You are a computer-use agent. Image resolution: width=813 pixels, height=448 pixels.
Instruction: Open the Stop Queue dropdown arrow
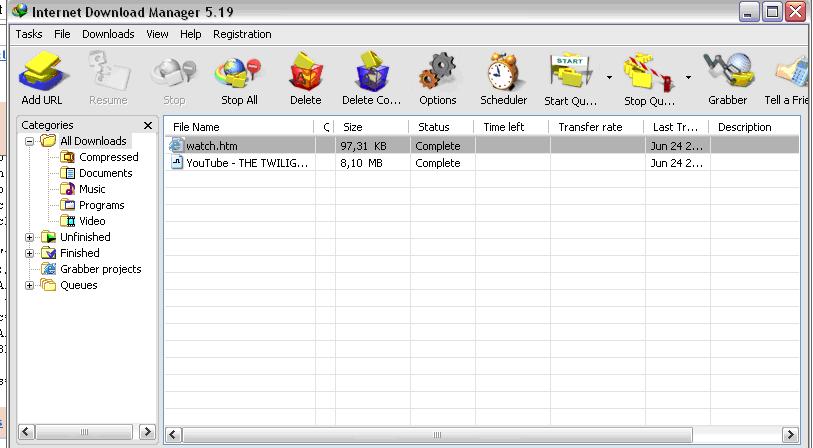[x=688, y=77]
